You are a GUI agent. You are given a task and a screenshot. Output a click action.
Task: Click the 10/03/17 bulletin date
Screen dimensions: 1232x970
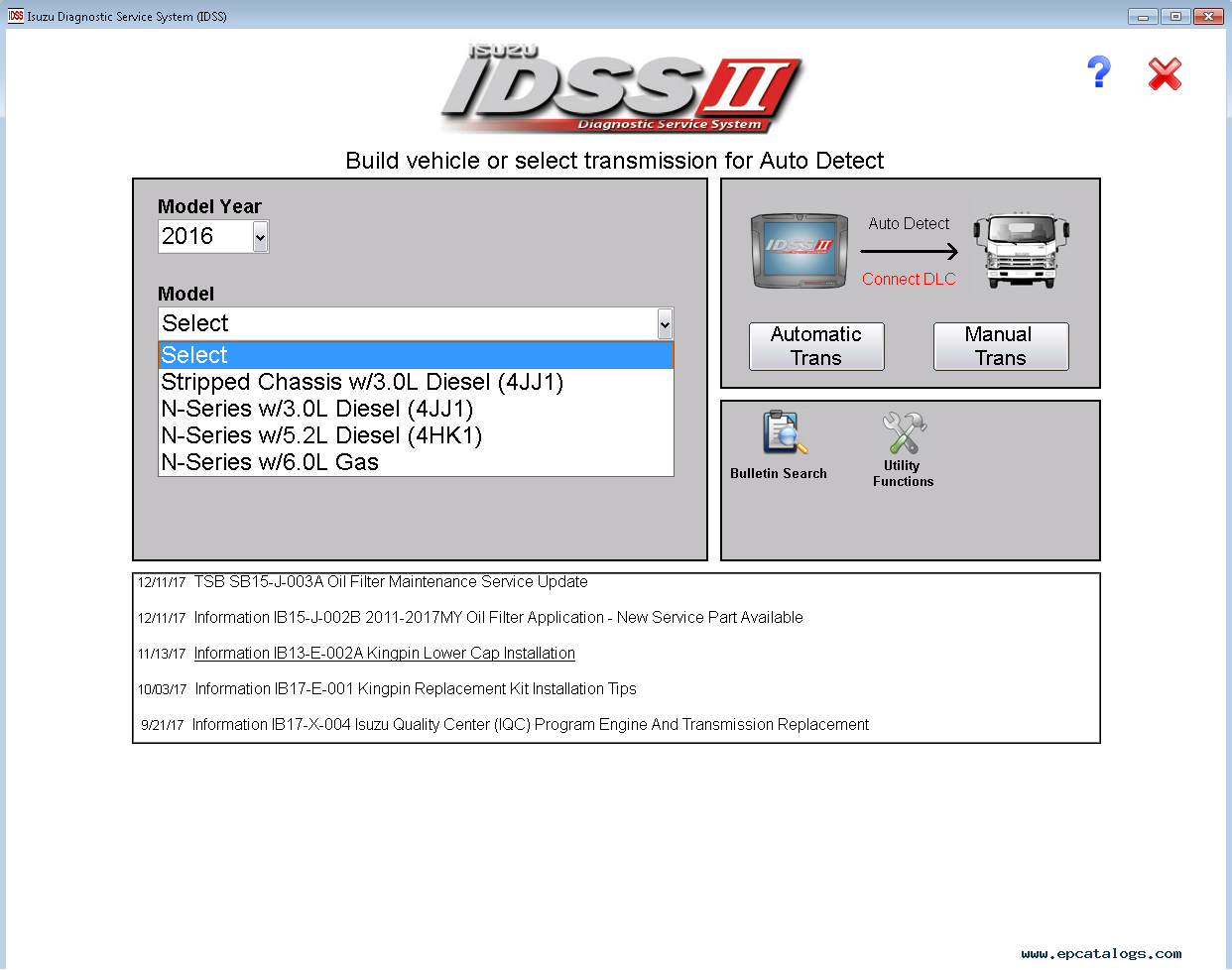click(162, 689)
